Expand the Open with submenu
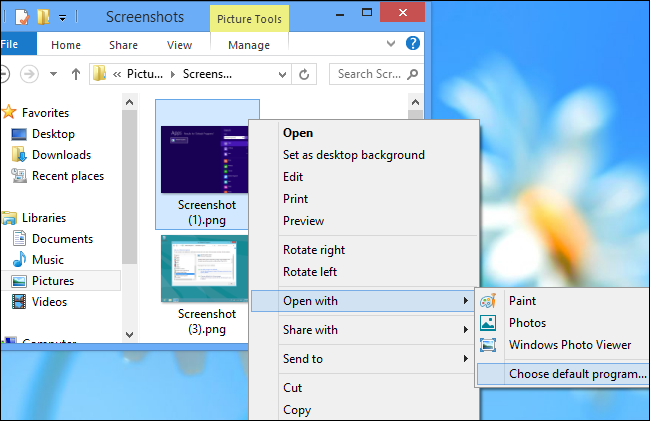This screenshot has width=650, height=421. 364,301
